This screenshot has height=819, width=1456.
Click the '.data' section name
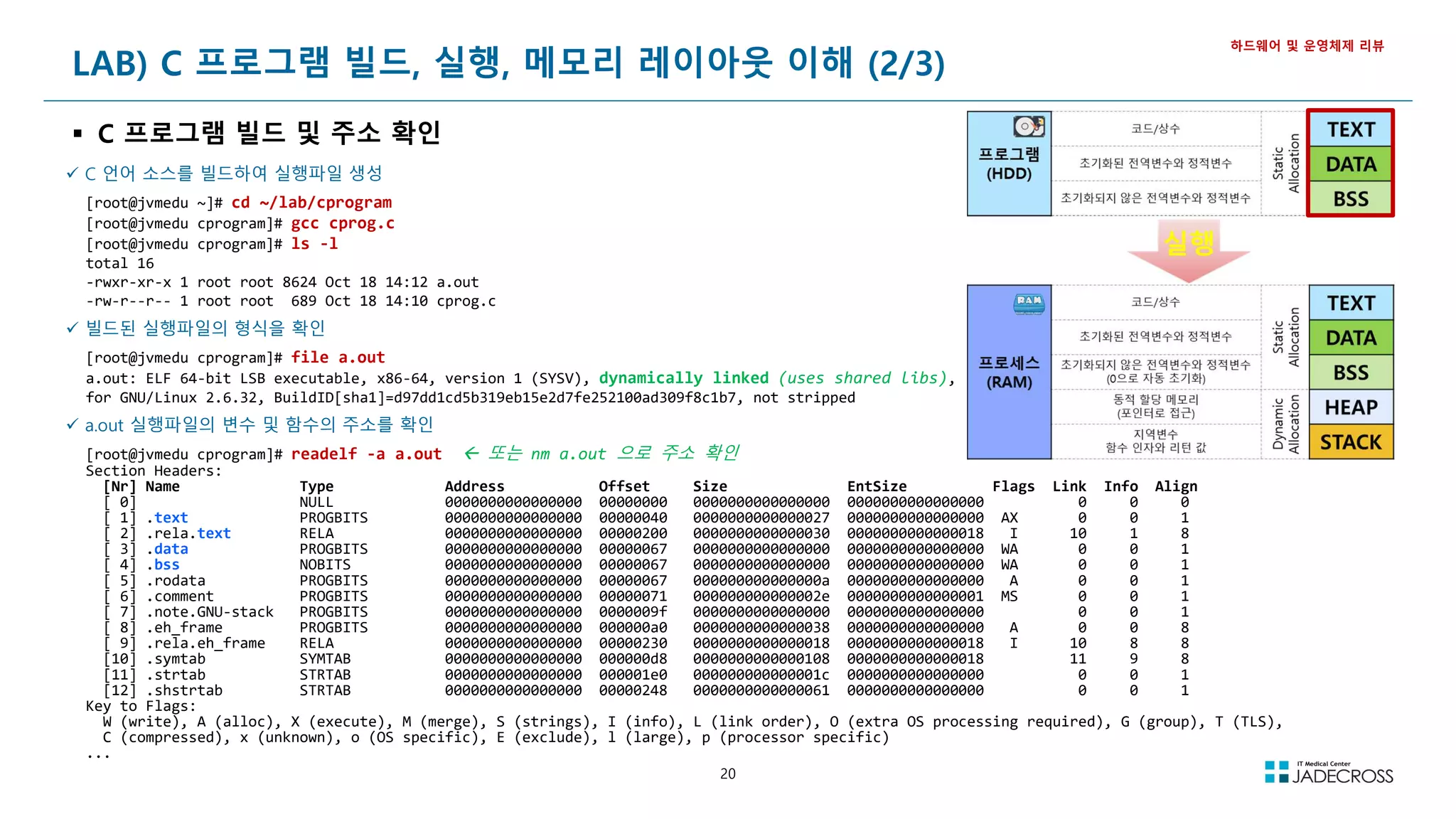167,549
